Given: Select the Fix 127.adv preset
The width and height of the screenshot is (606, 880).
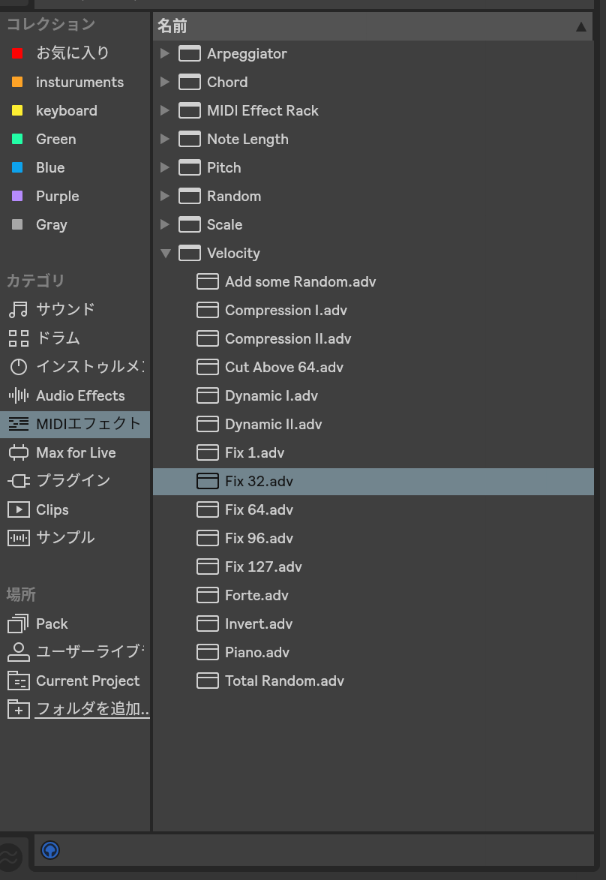Looking at the screenshot, I should [263, 567].
